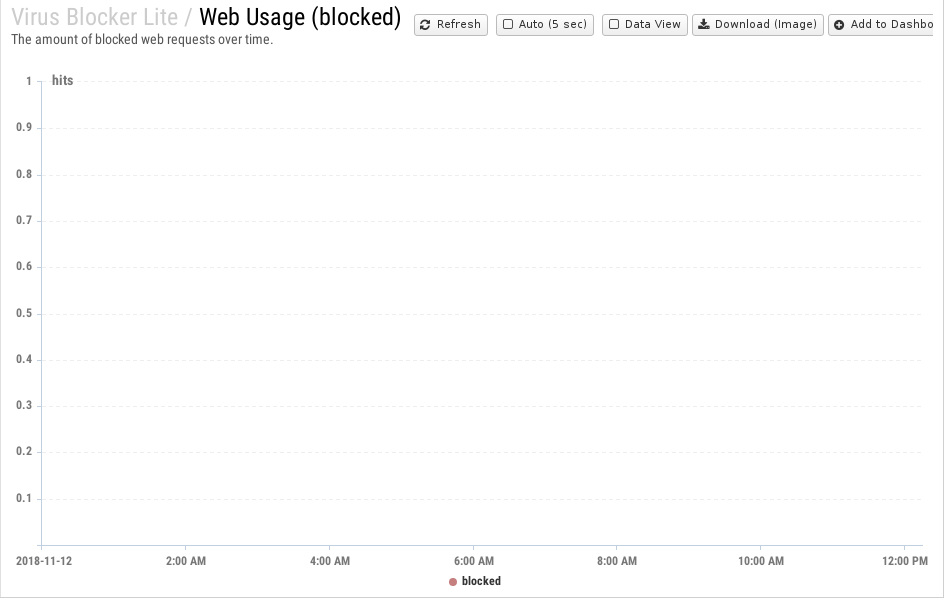
Task: Click the hits axis title
Action: [63, 80]
